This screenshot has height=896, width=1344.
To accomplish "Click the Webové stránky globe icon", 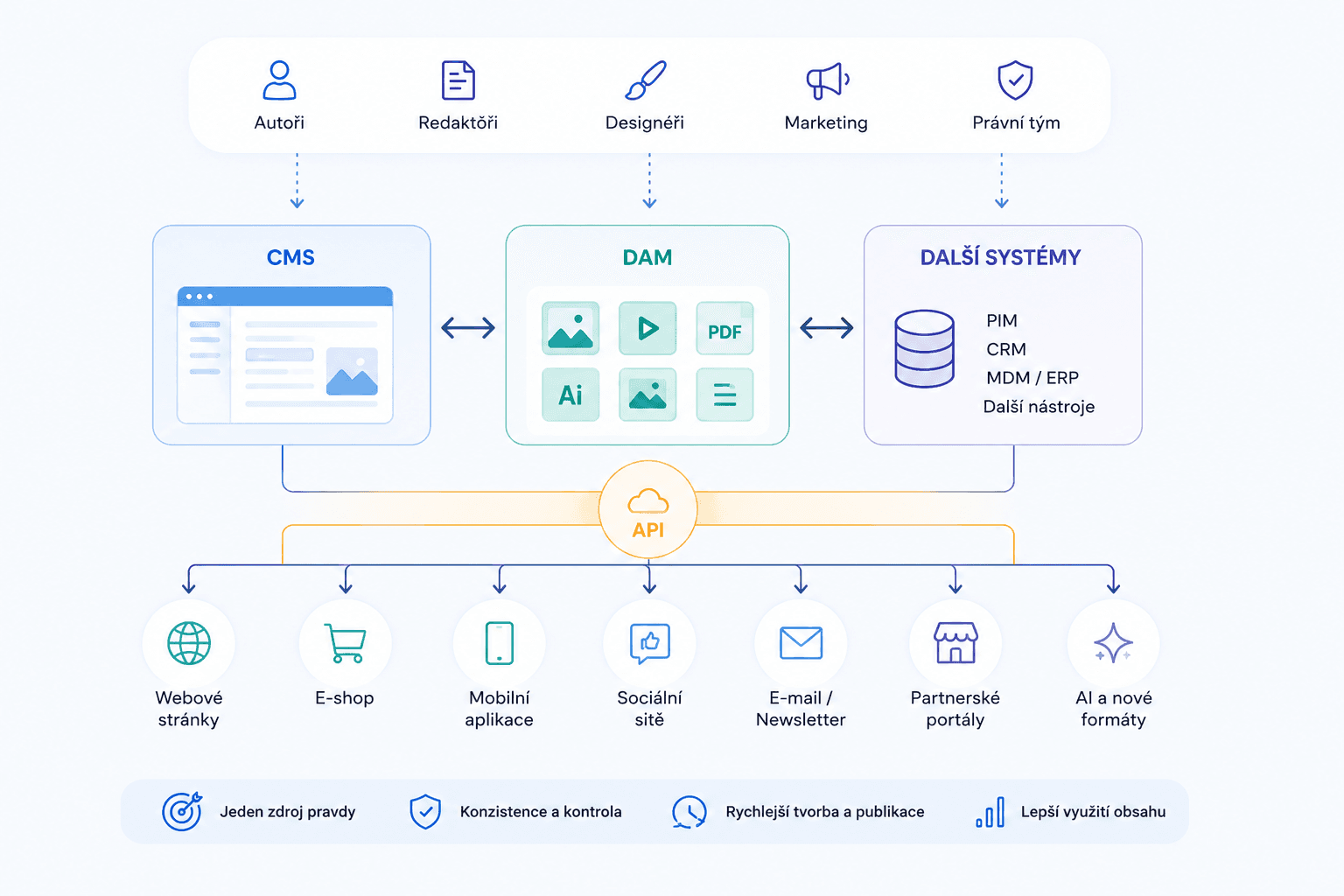I will 189,643.
